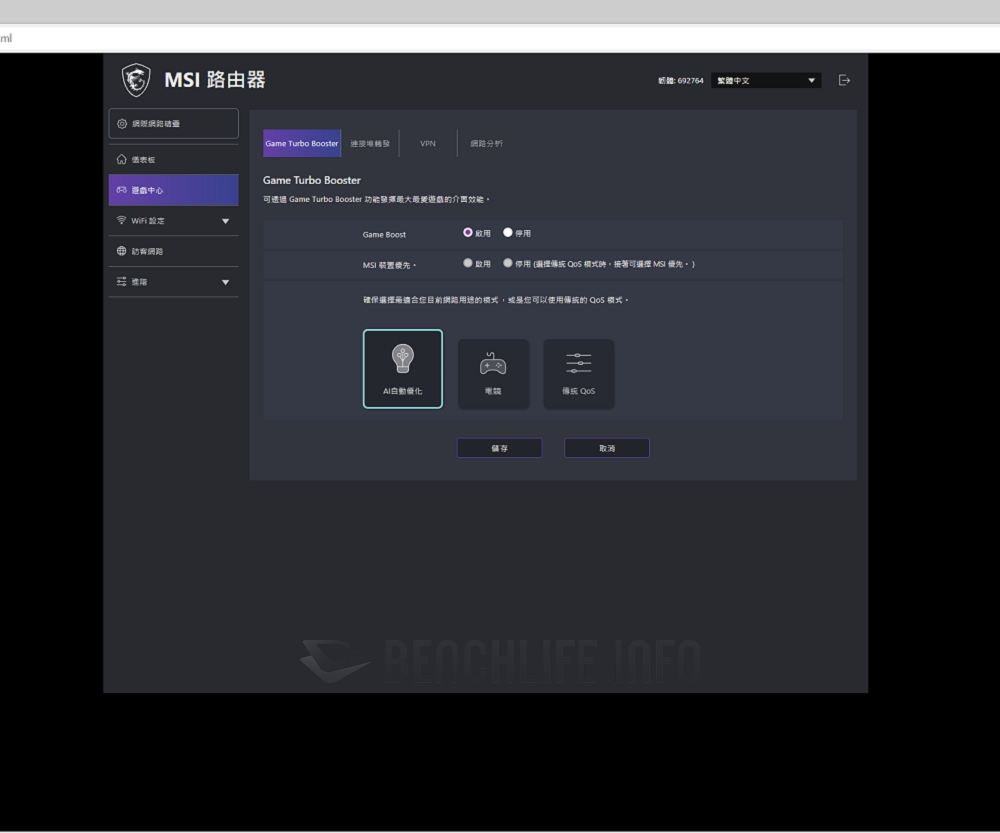The image size is (1000, 833).
Task: Select 遊戲中心 in the sidebar
Action: coord(173,190)
